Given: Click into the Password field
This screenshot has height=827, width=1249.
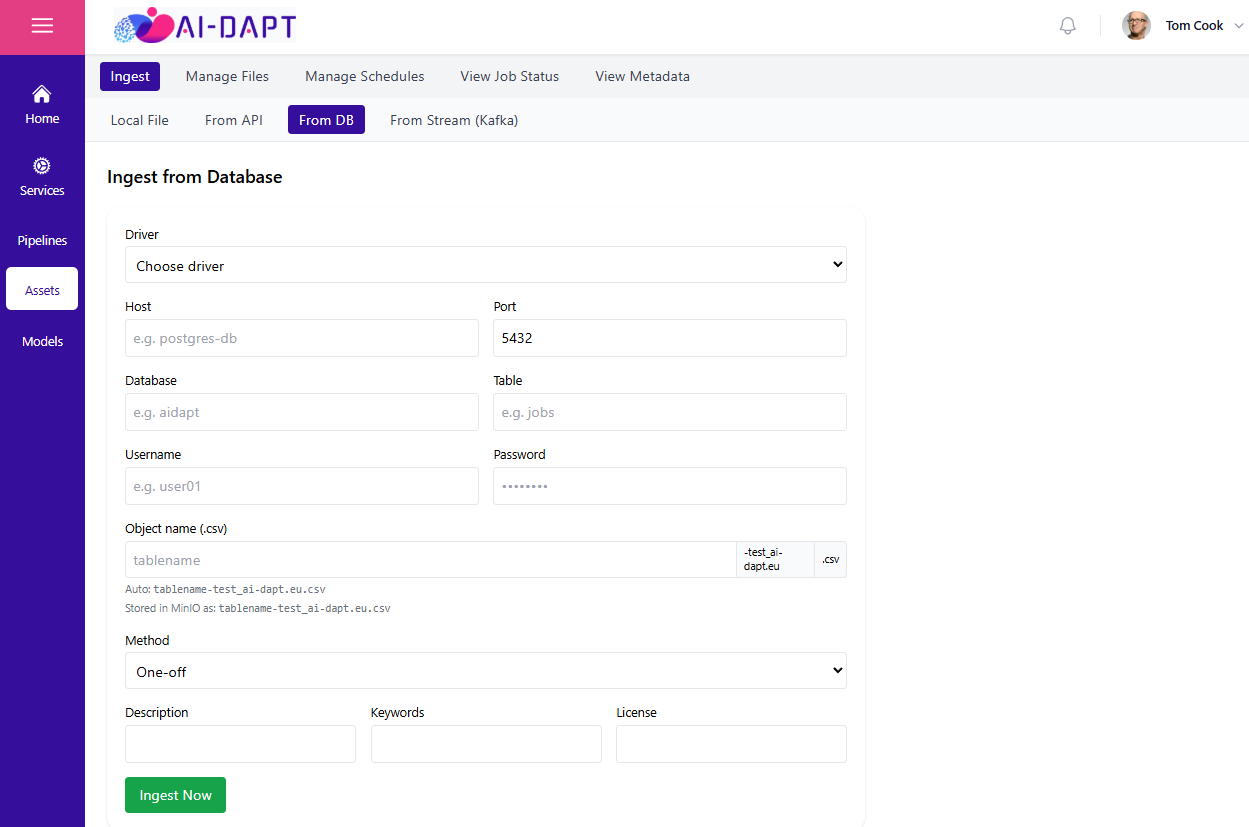Looking at the screenshot, I should click(670, 486).
